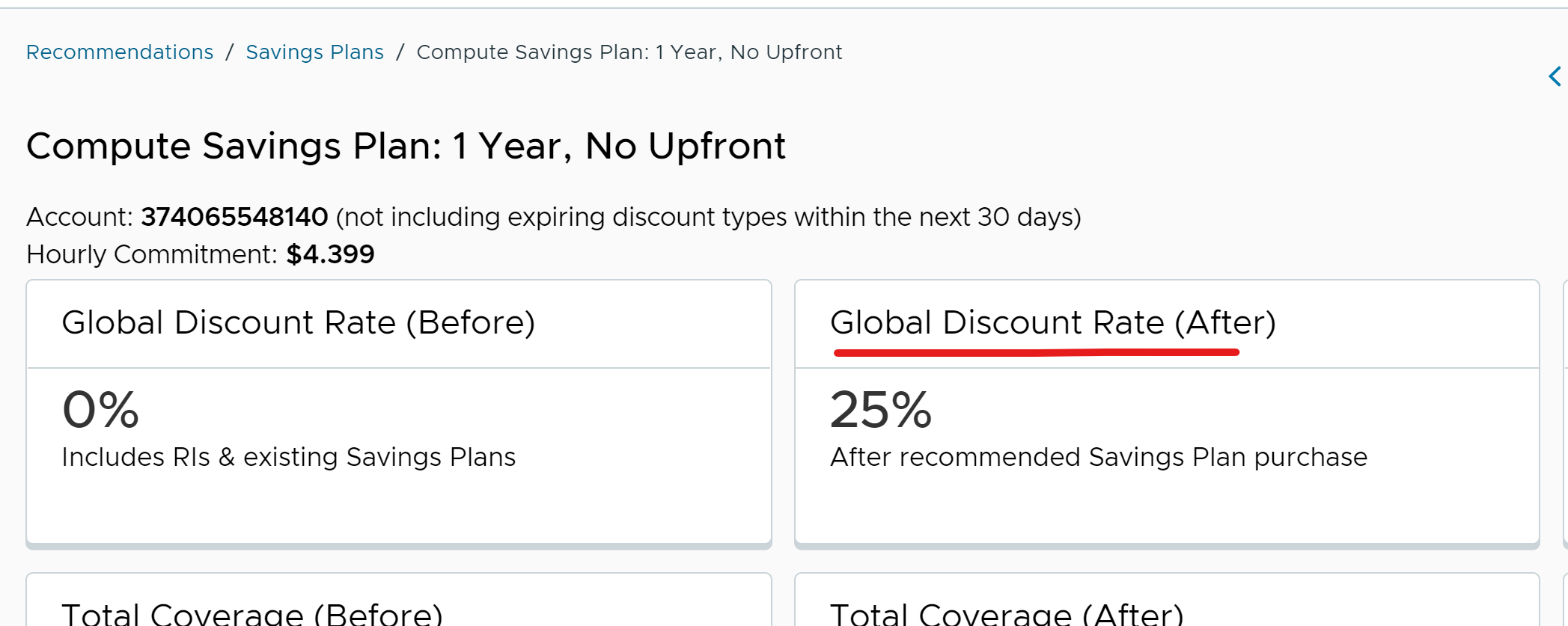Click the Account label text
Image resolution: width=1568 pixels, height=626 pixels.
click(79, 217)
